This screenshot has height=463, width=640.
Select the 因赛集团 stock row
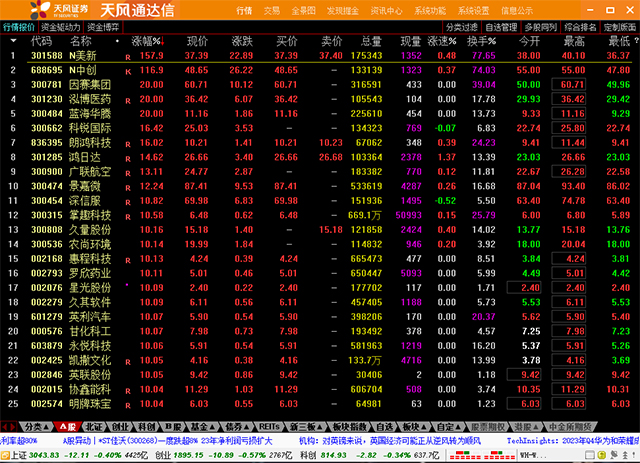click(320, 85)
